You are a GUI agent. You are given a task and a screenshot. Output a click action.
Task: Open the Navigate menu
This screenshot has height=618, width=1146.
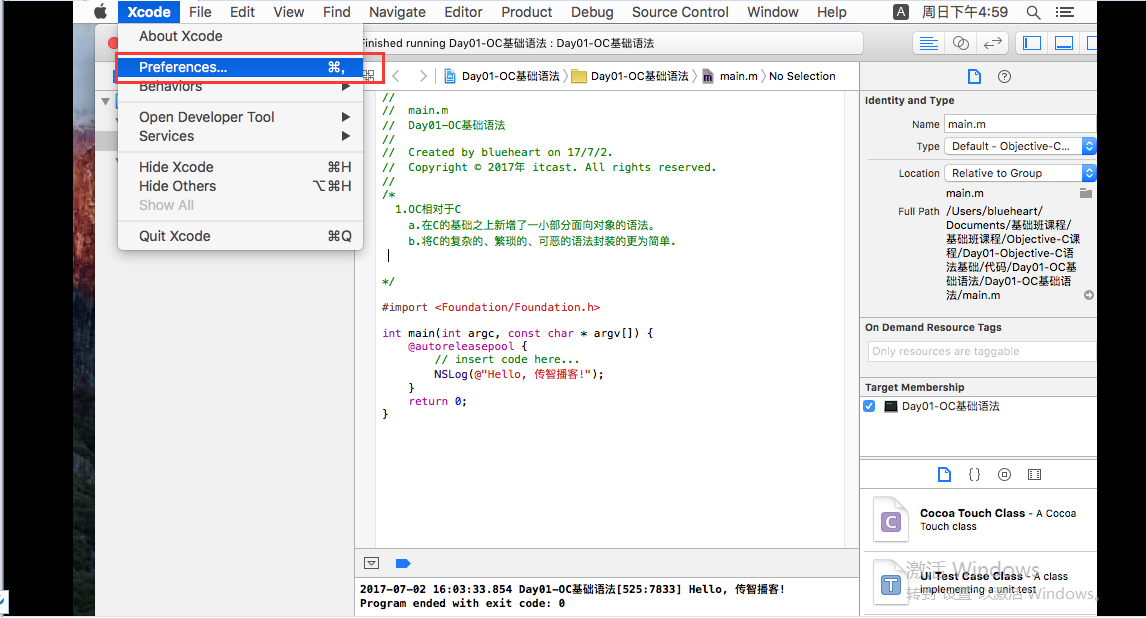click(x=397, y=12)
